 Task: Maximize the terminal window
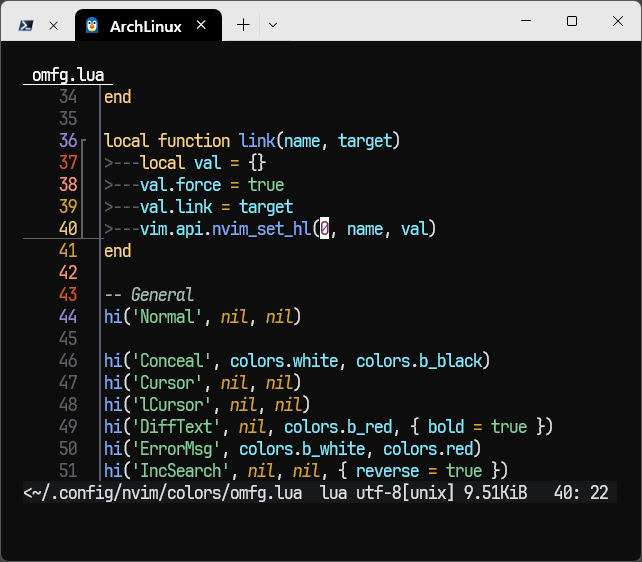pyautogui.click(x=572, y=21)
